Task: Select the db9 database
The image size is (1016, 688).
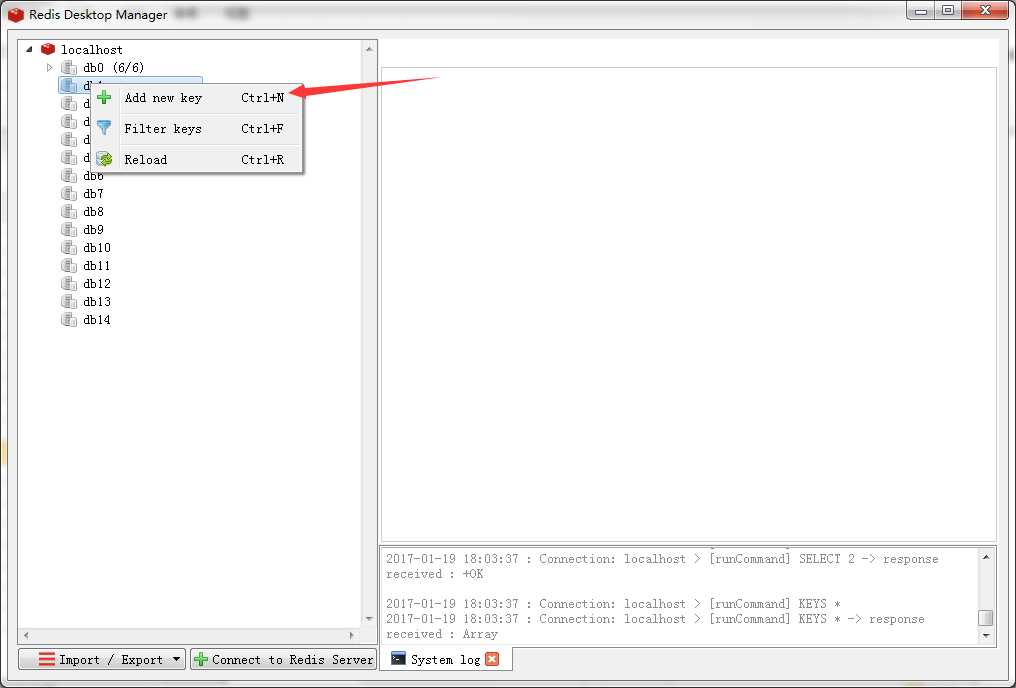Action: [93, 230]
